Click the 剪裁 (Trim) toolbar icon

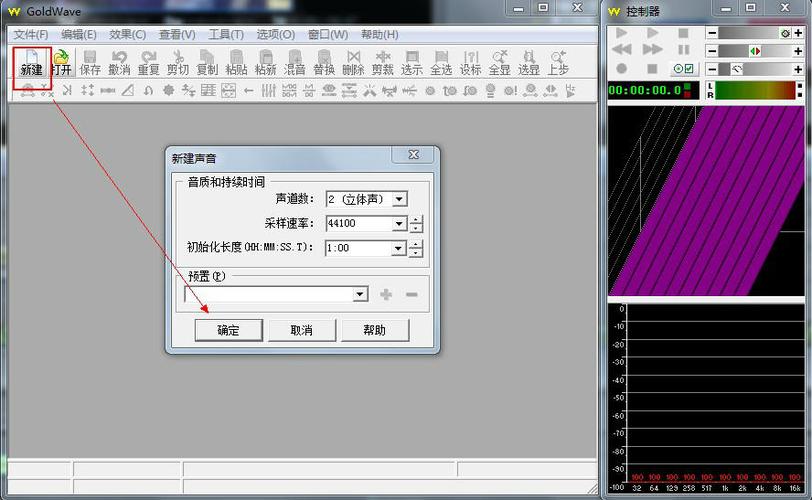coord(383,62)
